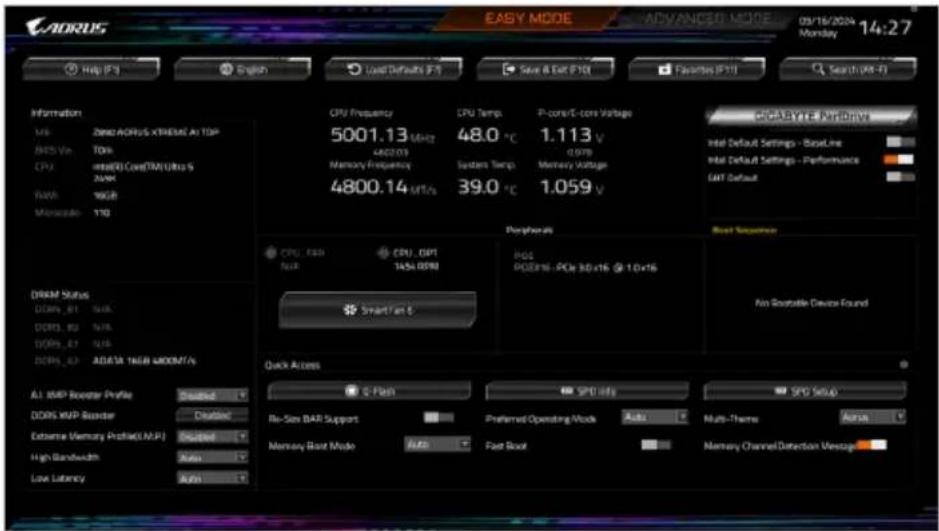Open the Preferred Operating Mode dropdown
939x531 pixels.
tap(655, 417)
